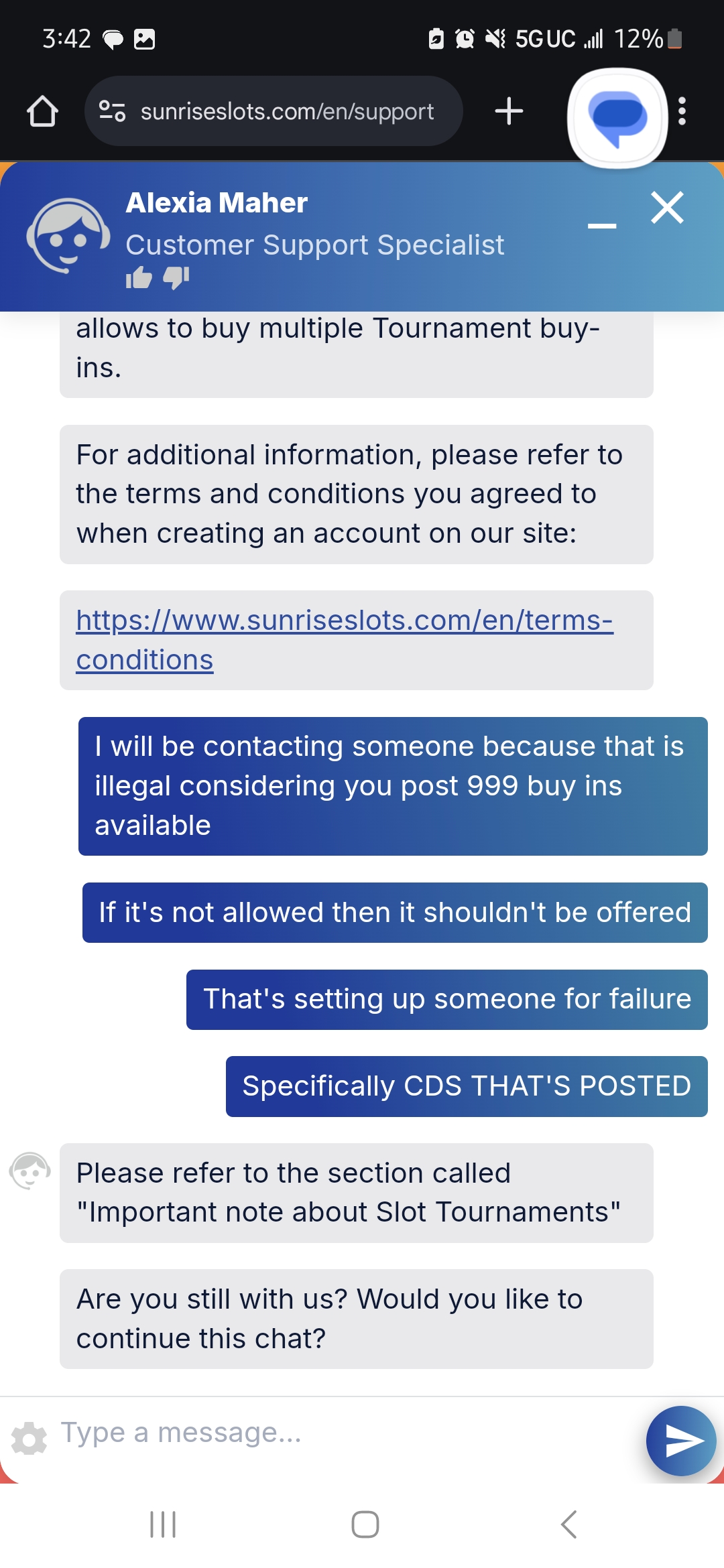Open browser three-dot overflow menu

click(x=682, y=111)
